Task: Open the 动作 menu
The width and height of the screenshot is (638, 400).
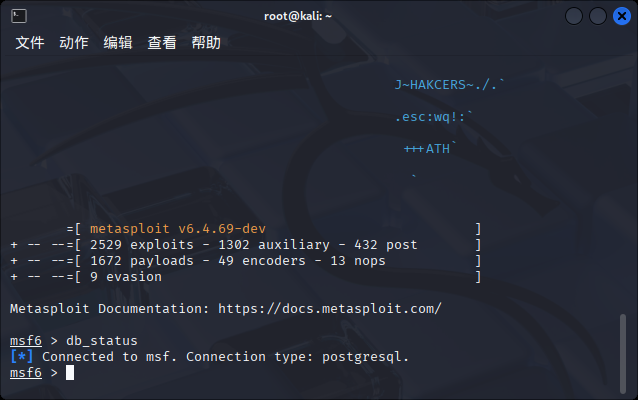Action: tap(74, 42)
